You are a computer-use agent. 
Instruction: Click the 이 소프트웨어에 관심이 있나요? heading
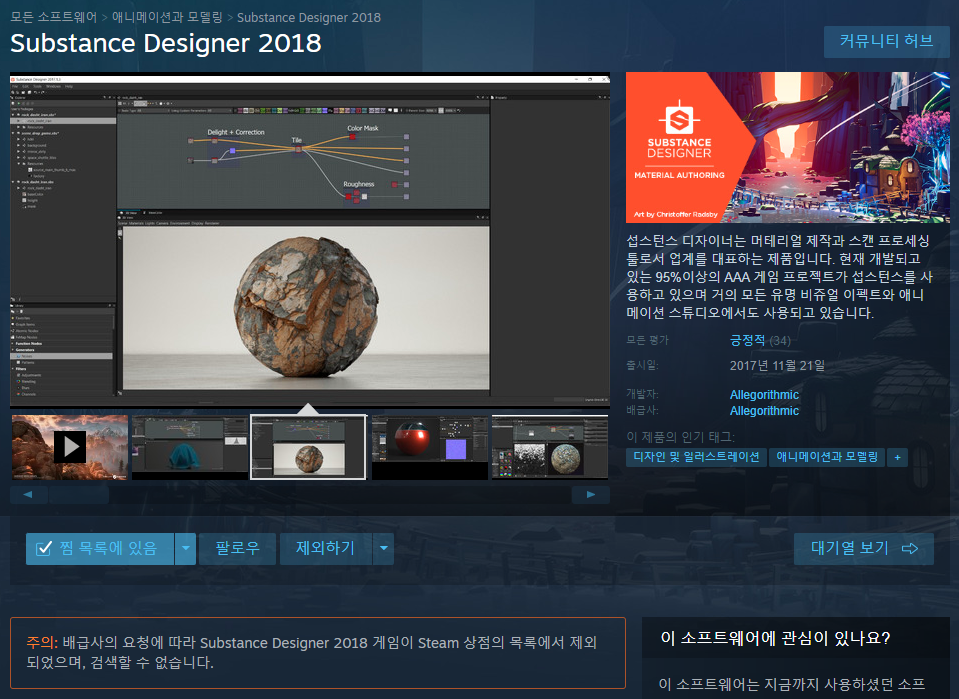point(776,638)
